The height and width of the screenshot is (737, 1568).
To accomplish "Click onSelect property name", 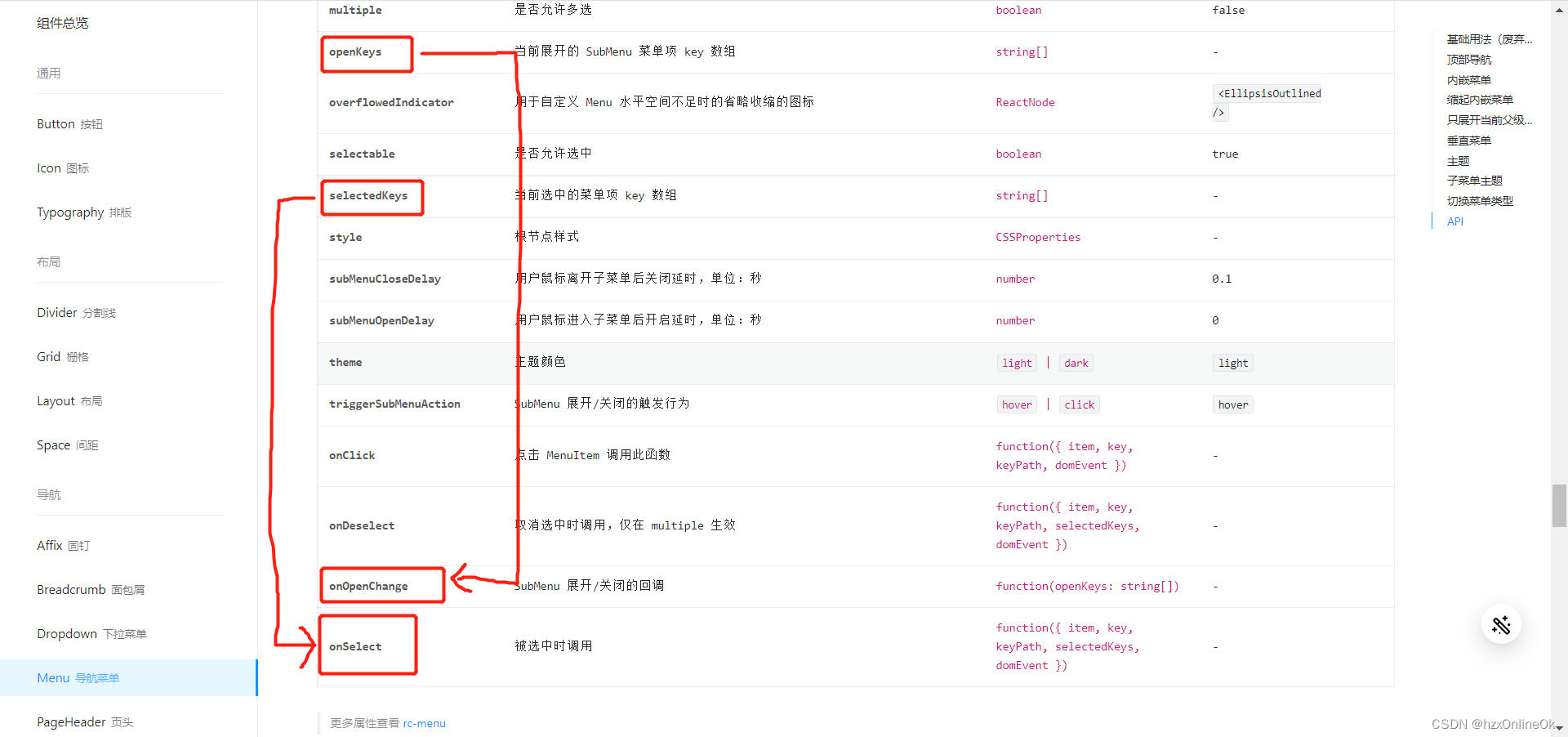I will pos(355,646).
